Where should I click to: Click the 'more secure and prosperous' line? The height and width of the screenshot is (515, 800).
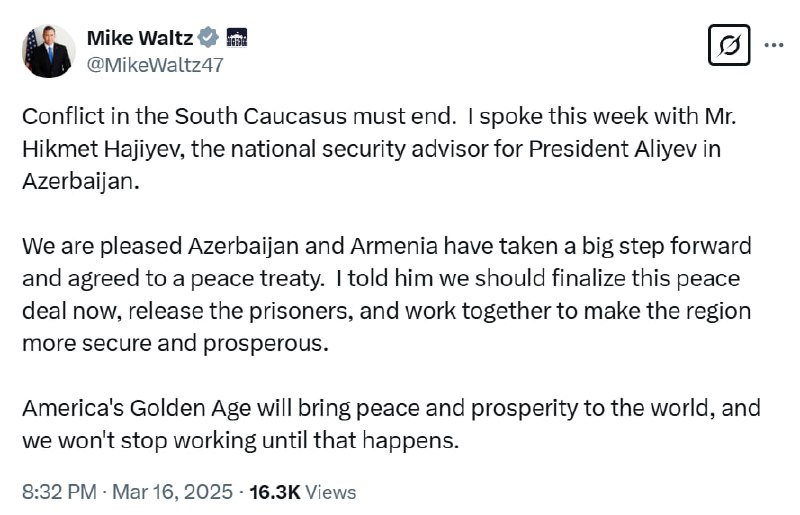175,343
